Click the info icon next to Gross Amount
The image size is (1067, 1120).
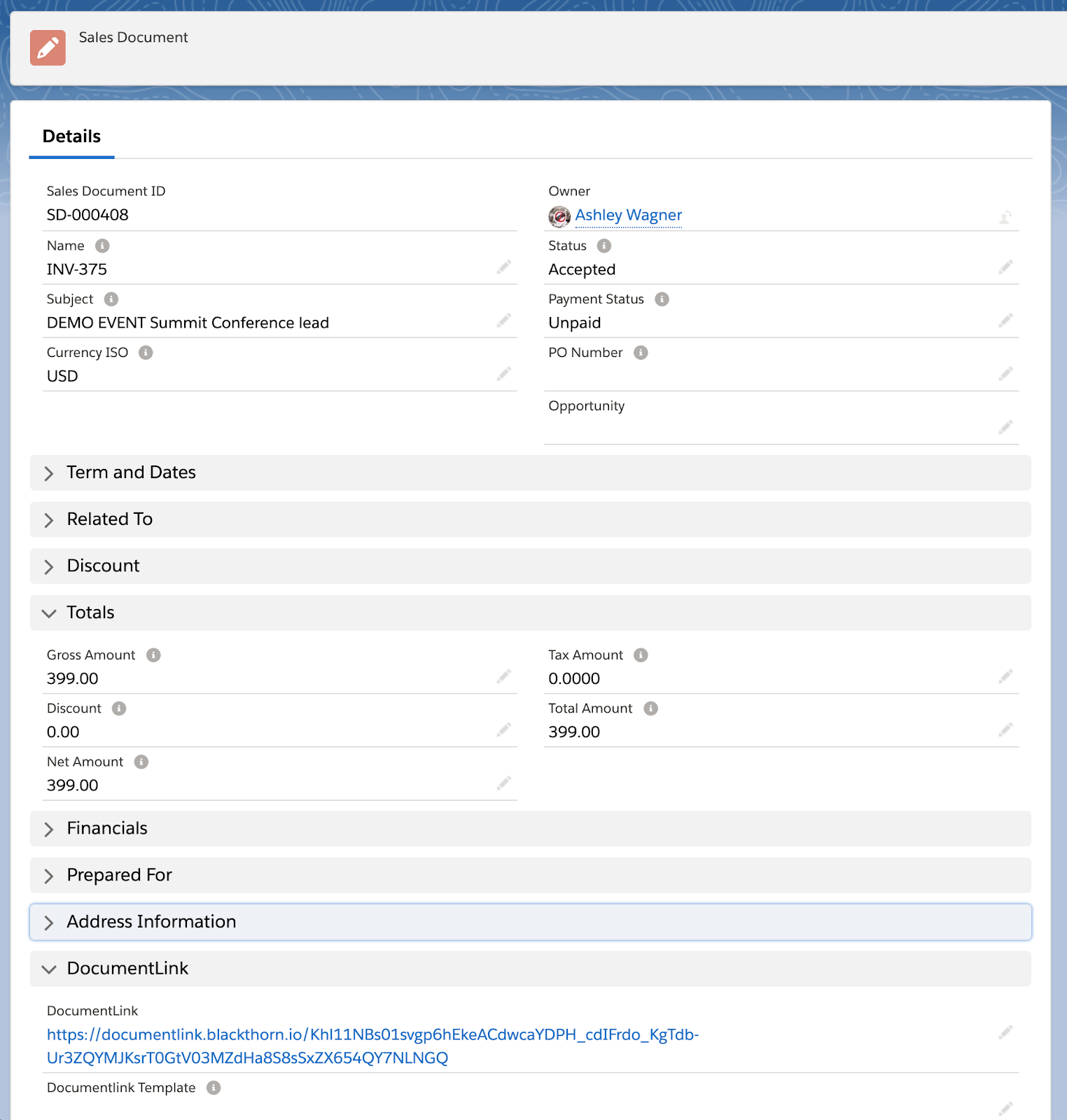pos(153,654)
